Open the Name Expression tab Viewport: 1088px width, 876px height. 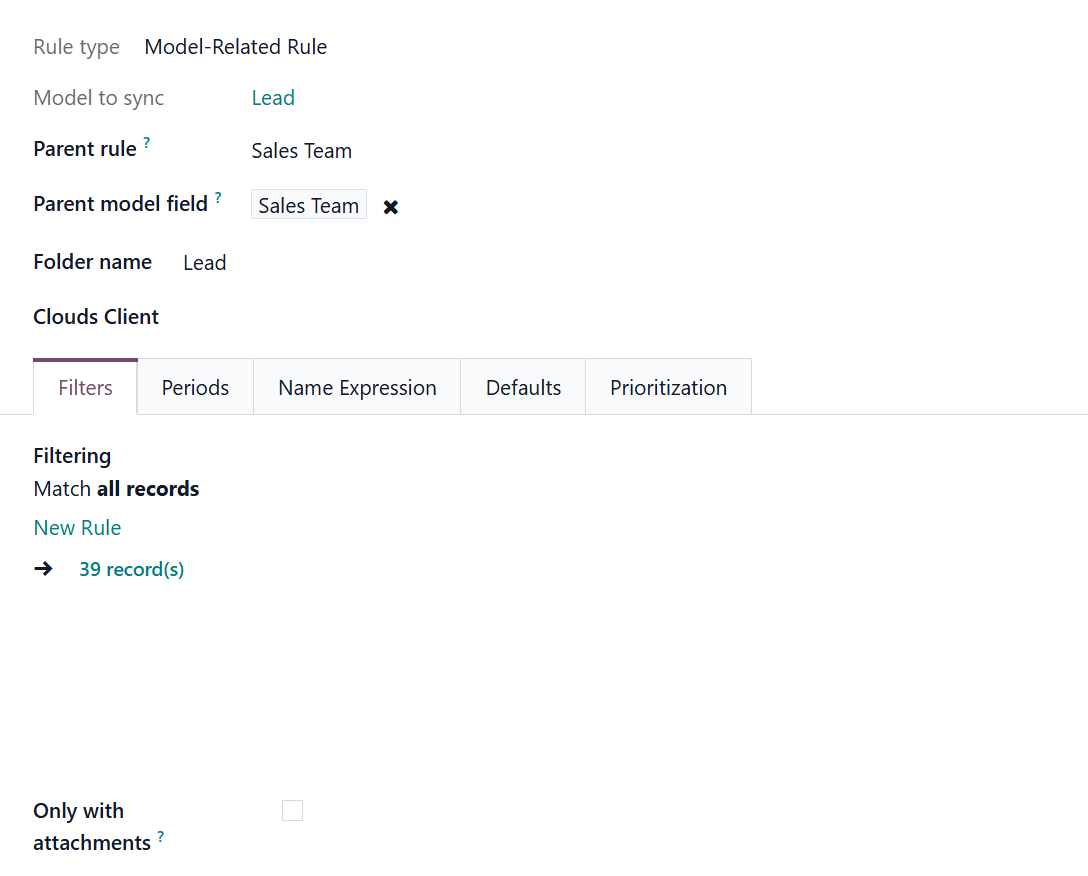[x=357, y=388]
